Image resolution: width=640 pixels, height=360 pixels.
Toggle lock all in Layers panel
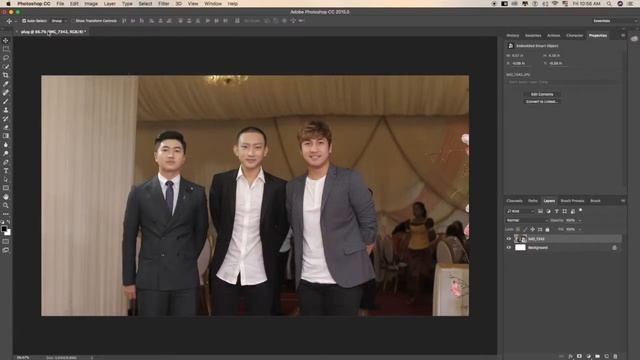coord(547,229)
